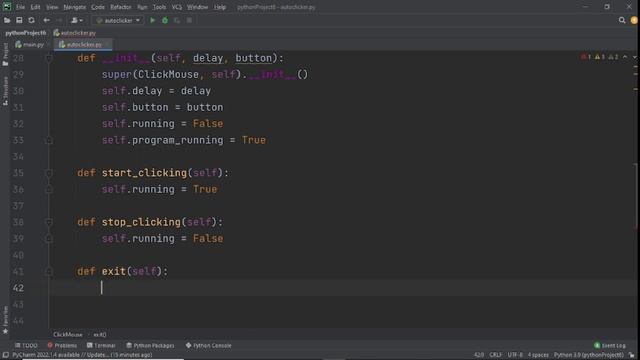The height and width of the screenshot is (360, 640).
Task: Click the PyCharm logo icon
Action: [7, 7]
